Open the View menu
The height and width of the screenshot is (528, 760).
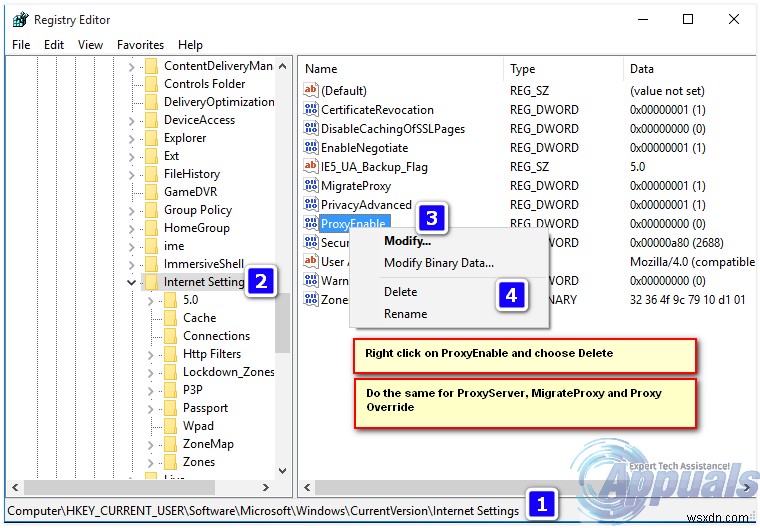(91, 45)
